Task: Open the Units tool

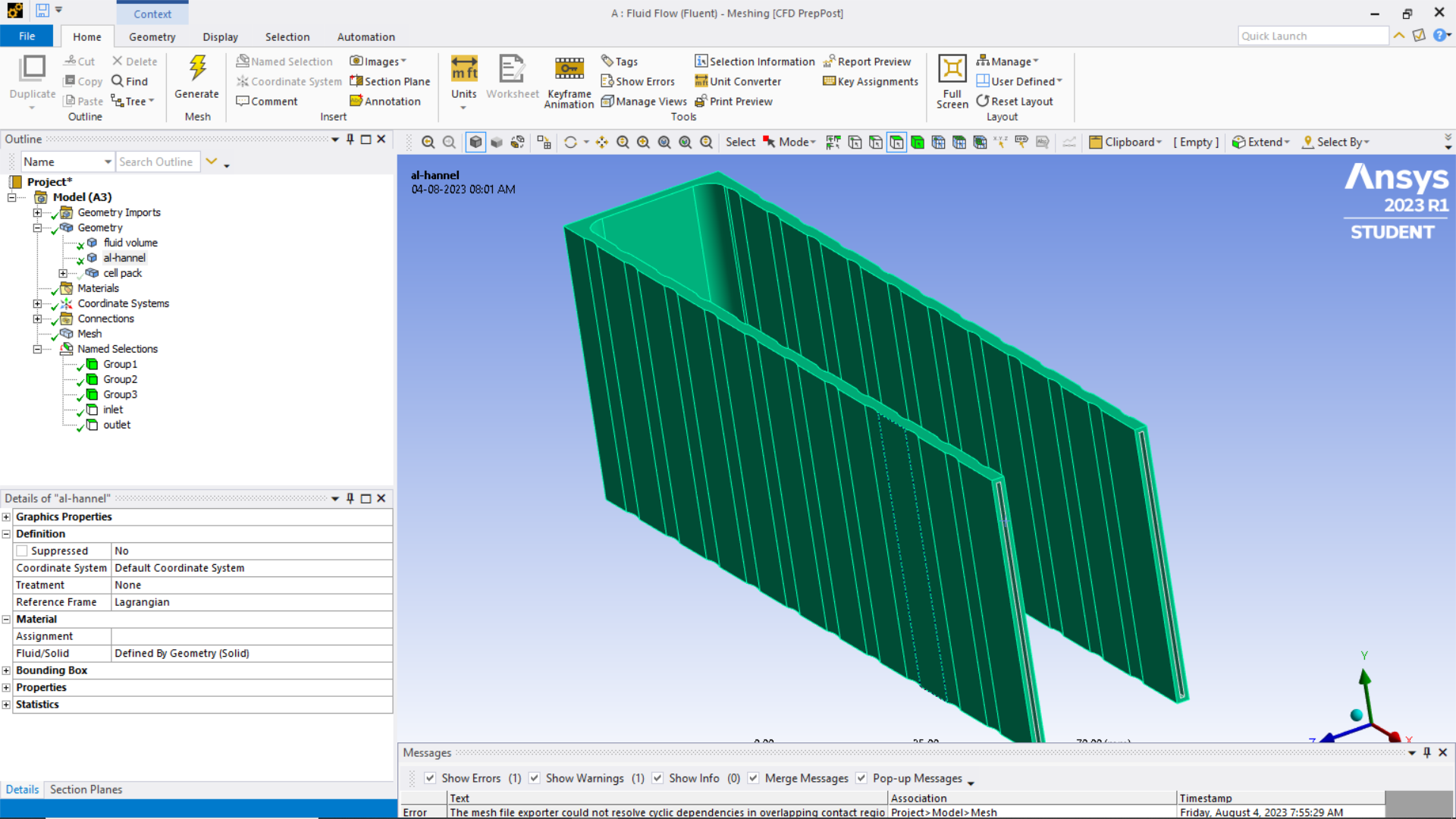Action: click(463, 69)
